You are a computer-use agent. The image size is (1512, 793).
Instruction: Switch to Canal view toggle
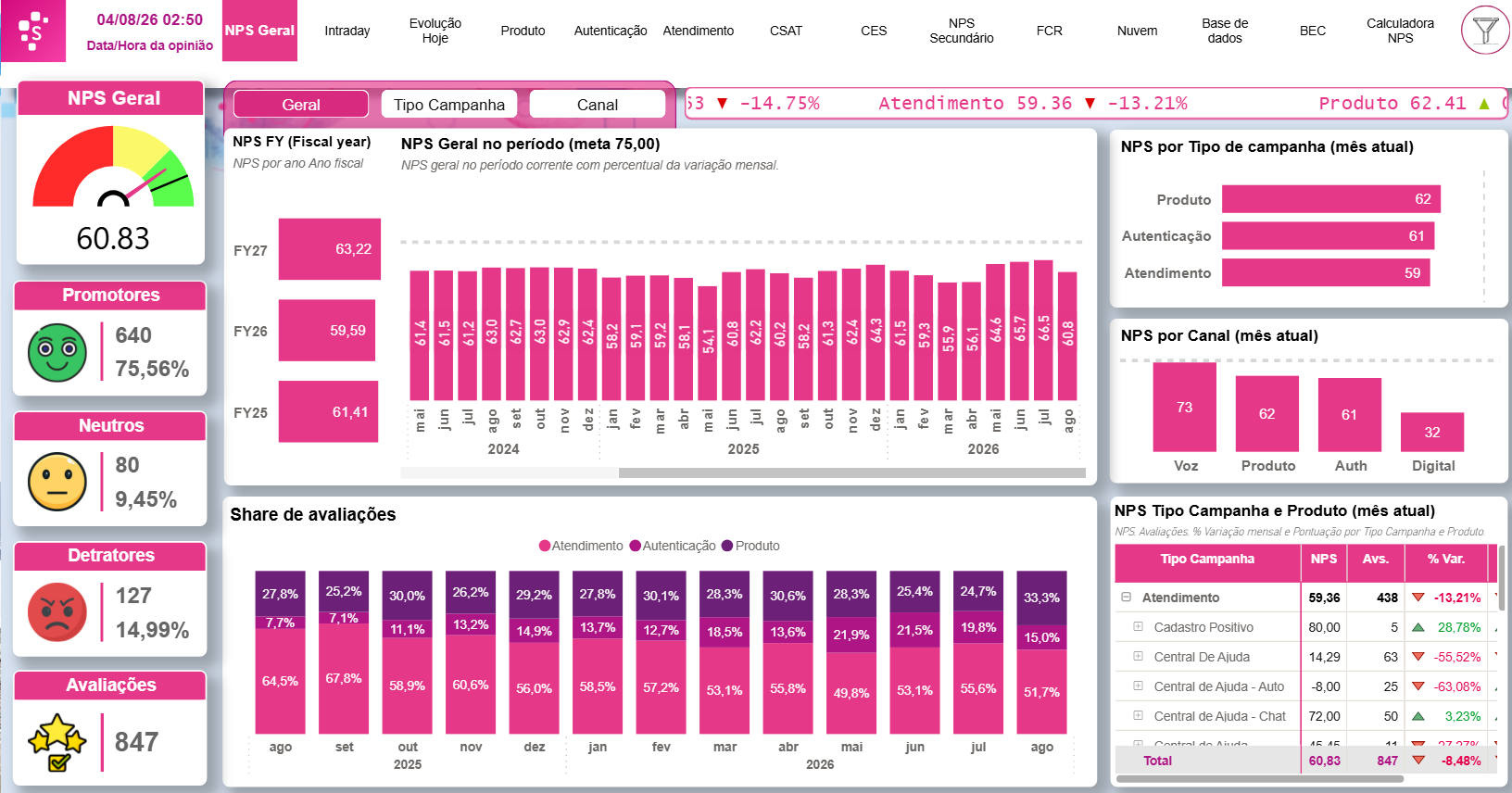[x=598, y=105]
